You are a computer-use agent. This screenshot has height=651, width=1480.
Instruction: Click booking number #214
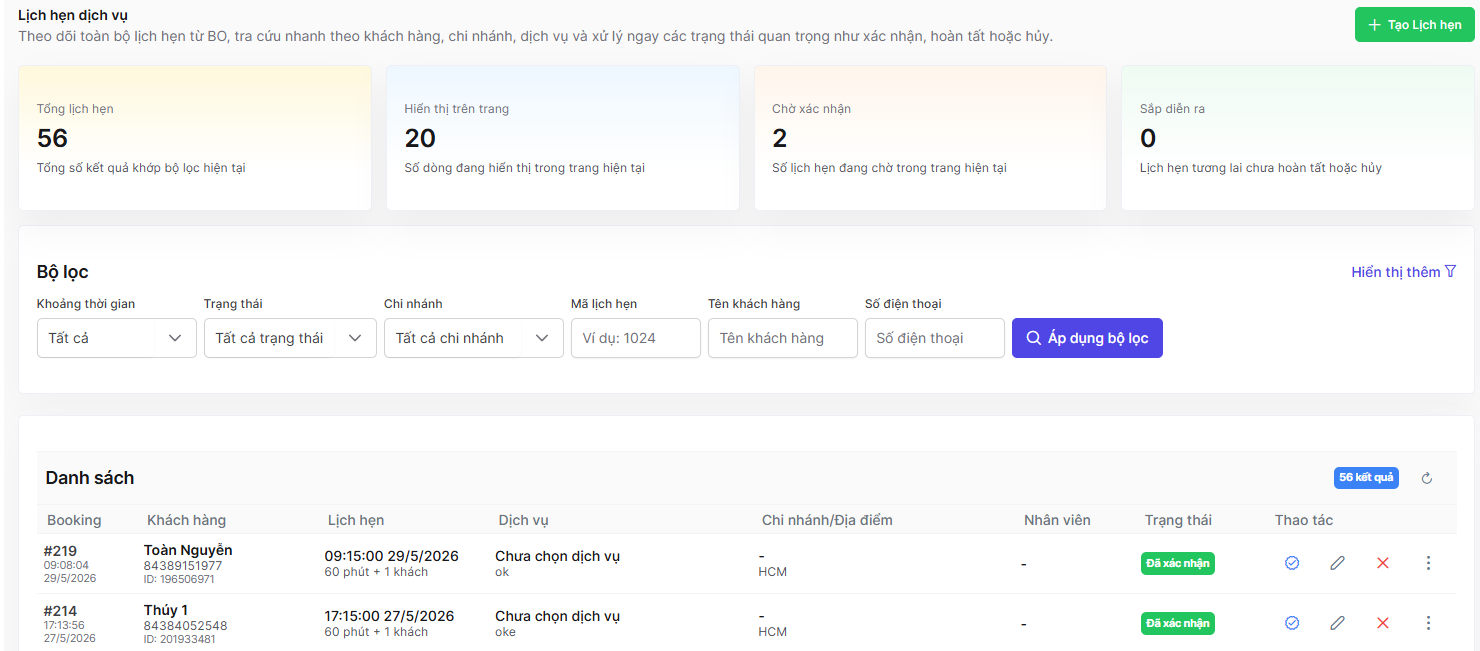click(60, 611)
